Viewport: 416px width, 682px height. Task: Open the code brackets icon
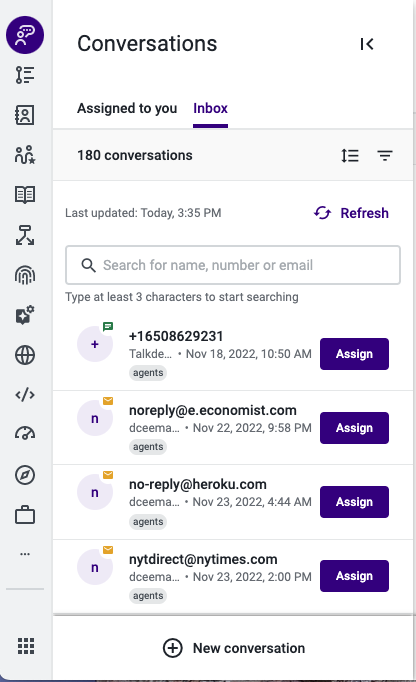click(x=25, y=394)
